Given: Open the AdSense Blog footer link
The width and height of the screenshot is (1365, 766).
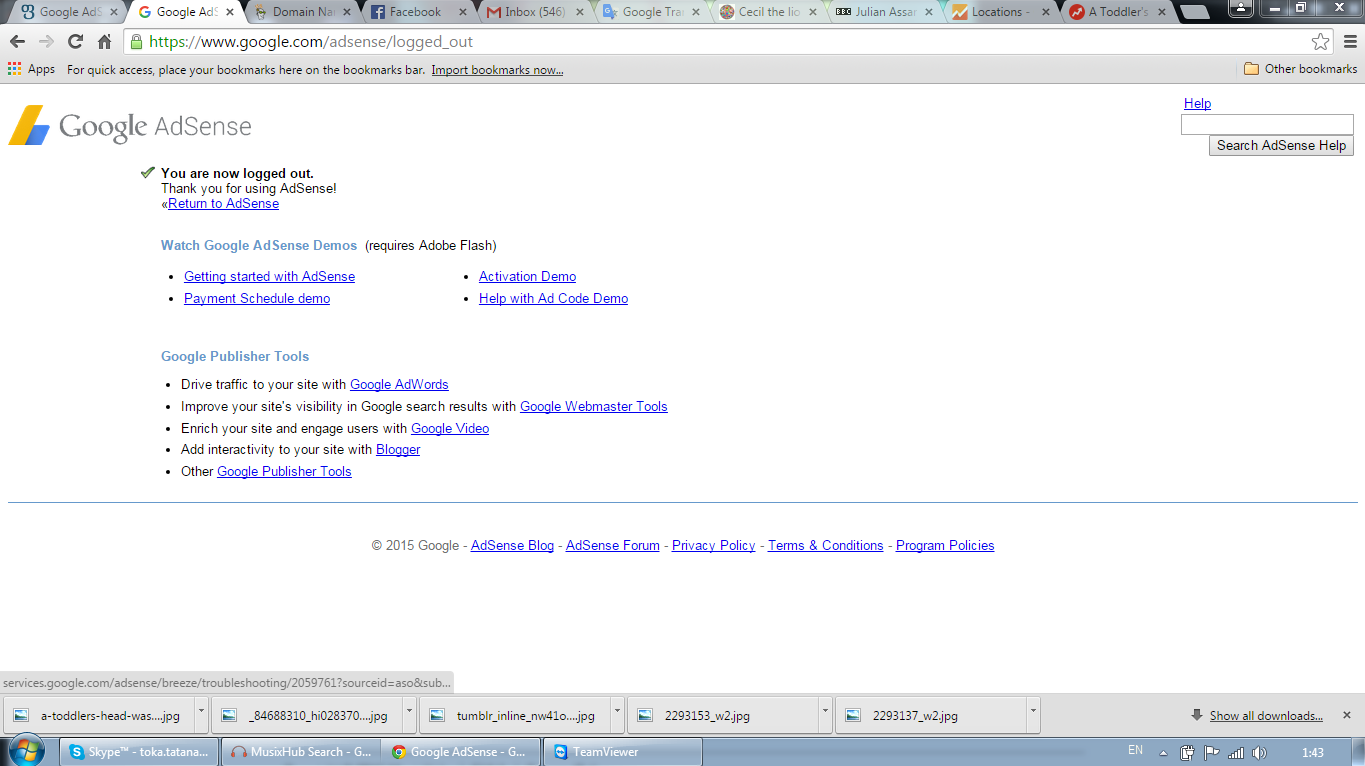Looking at the screenshot, I should tap(512, 545).
